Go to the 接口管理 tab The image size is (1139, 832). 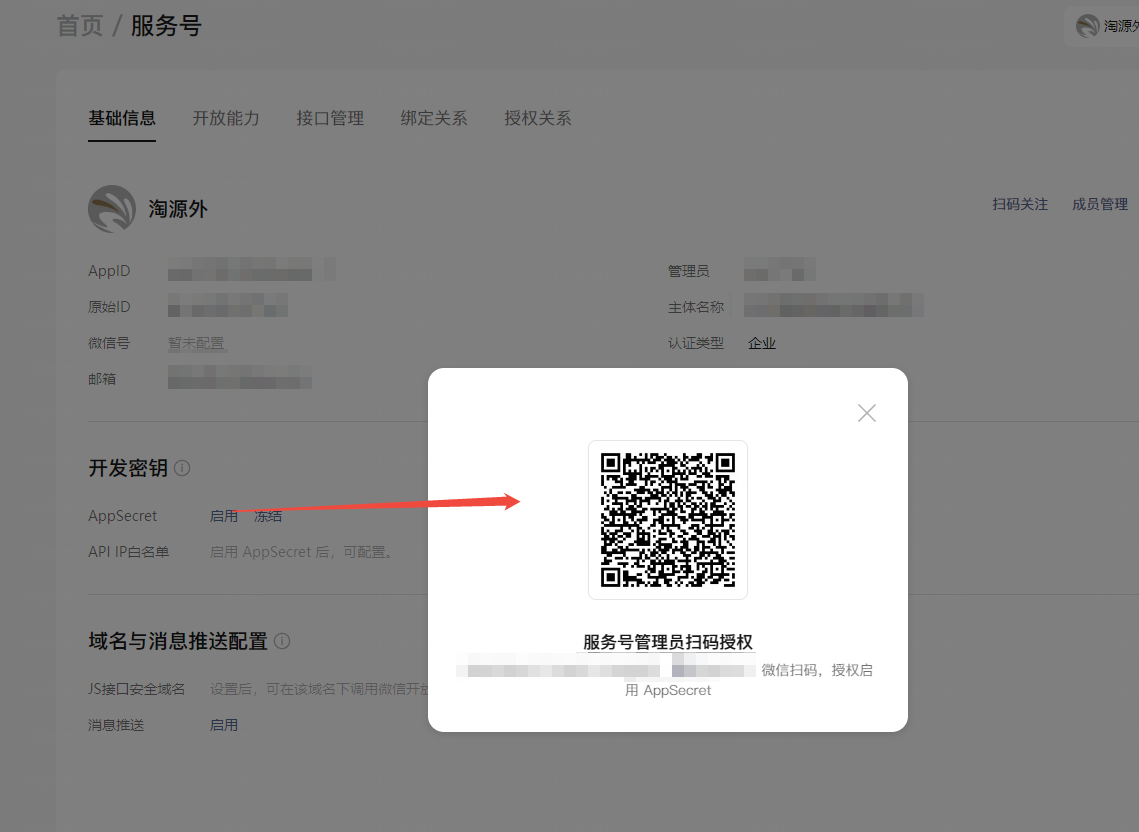click(x=330, y=118)
